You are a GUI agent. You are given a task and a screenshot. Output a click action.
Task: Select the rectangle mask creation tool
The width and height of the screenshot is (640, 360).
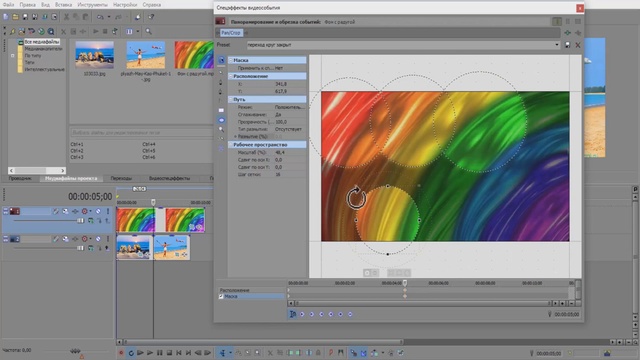(x=221, y=110)
